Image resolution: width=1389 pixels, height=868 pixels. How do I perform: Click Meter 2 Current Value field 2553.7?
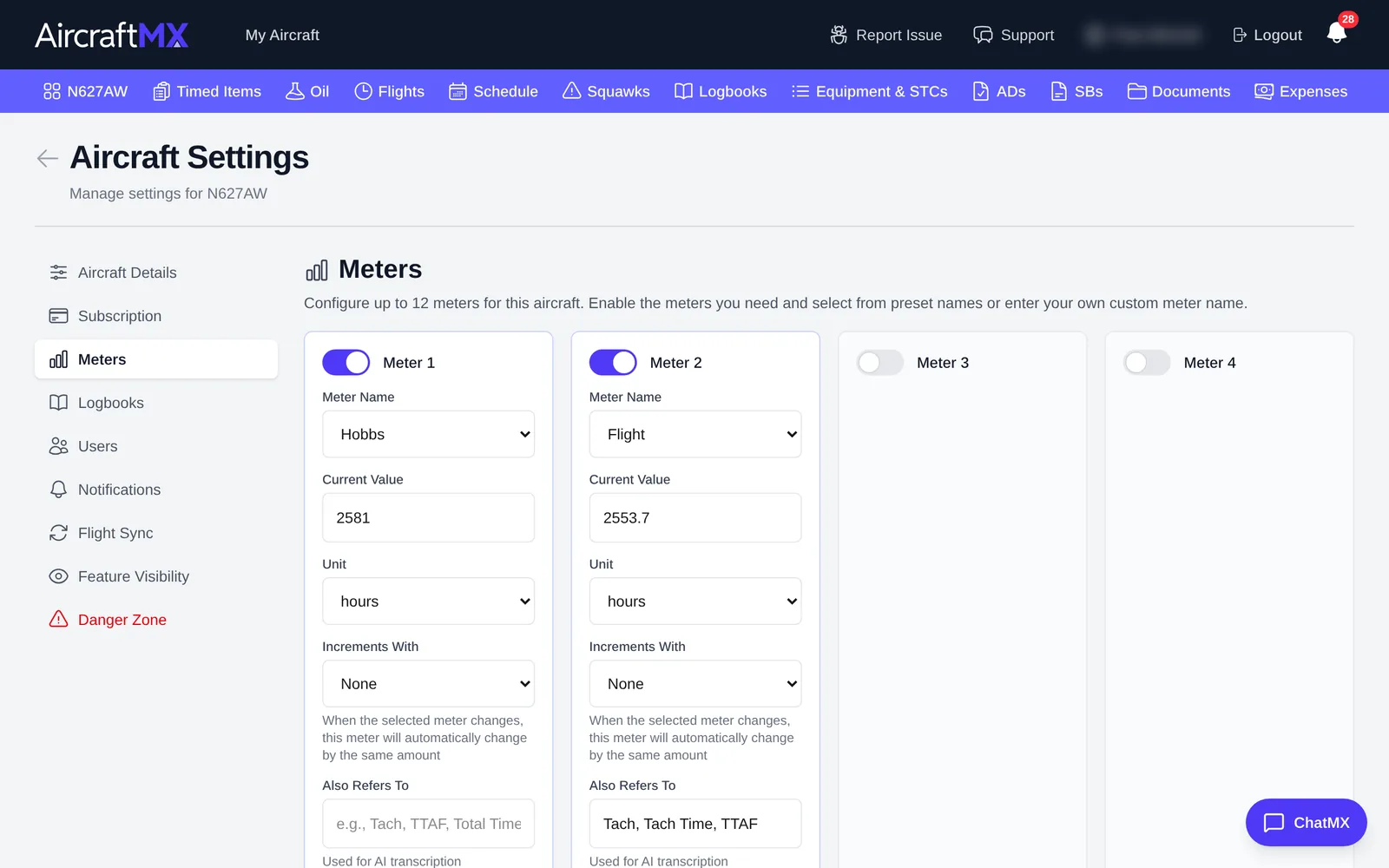pyautogui.click(x=695, y=517)
